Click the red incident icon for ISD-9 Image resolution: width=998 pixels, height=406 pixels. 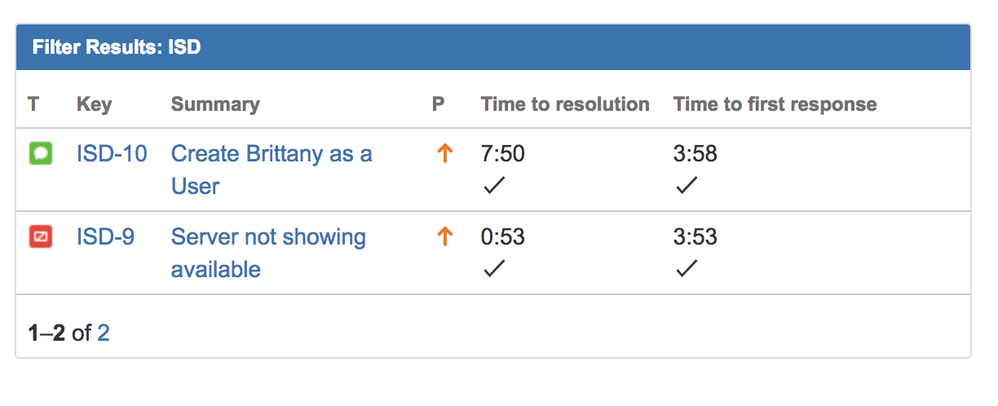[41, 237]
